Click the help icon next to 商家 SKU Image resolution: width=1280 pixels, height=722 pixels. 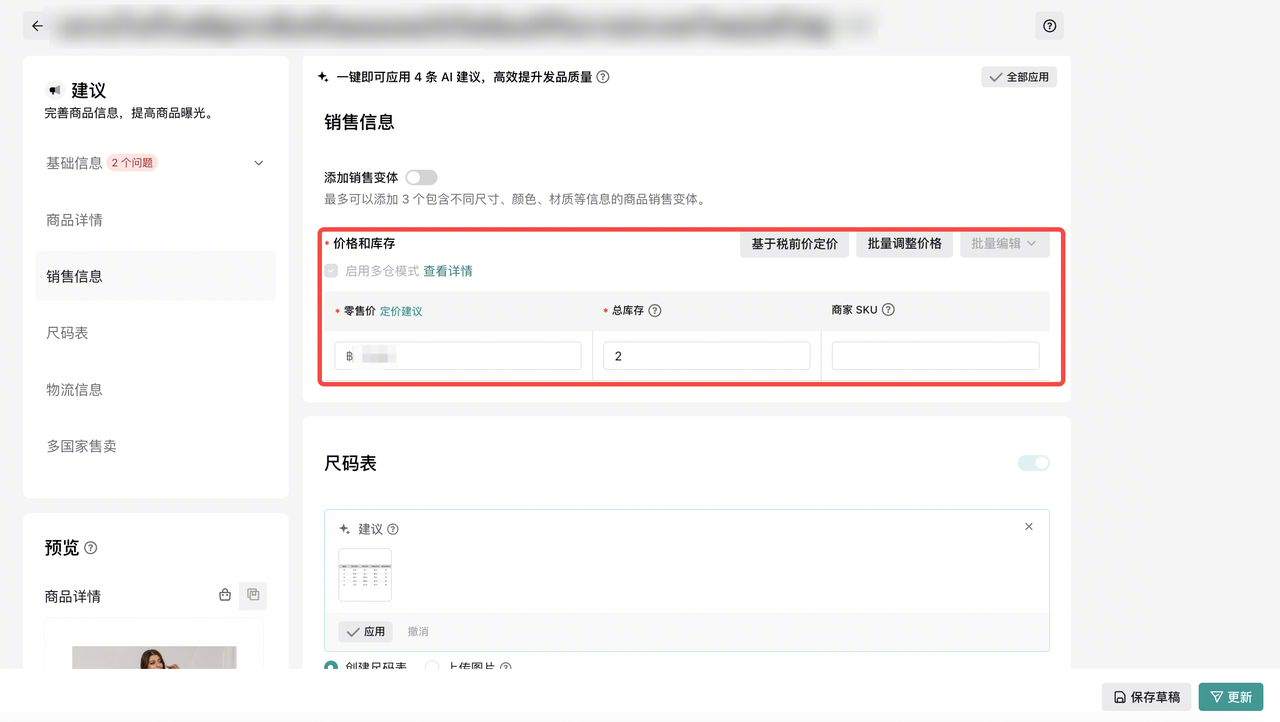pos(888,310)
